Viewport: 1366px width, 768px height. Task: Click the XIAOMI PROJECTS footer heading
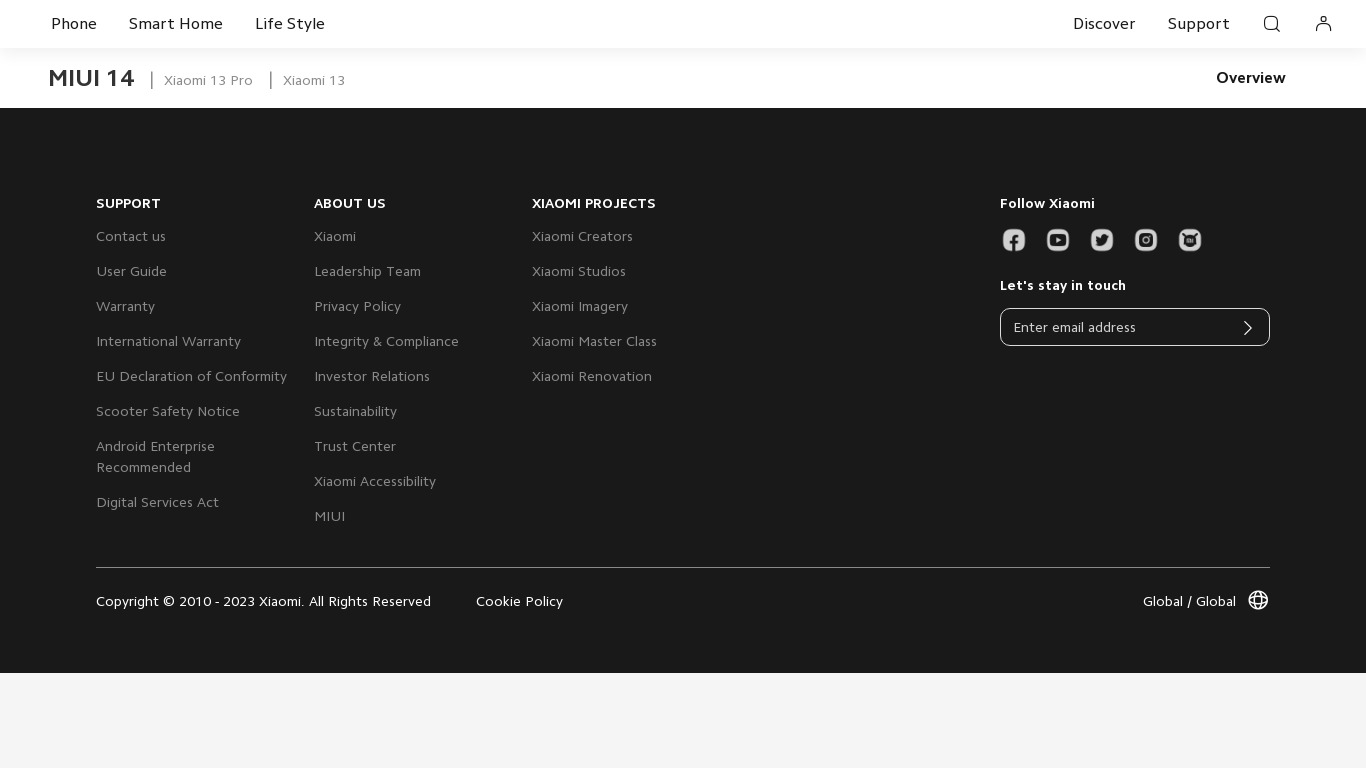coord(594,203)
